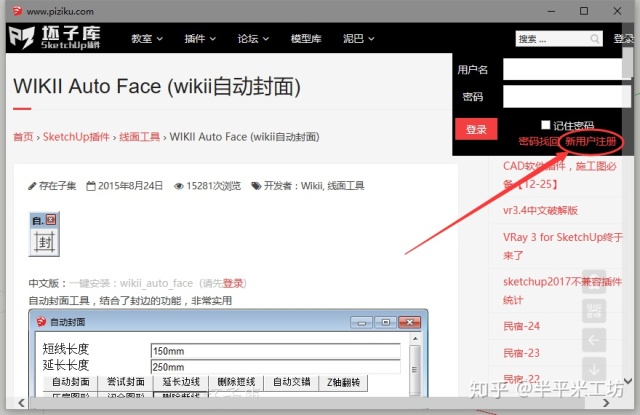Click the eye icon beside 15281次浏览
The image size is (640, 415).
[x=178, y=186]
